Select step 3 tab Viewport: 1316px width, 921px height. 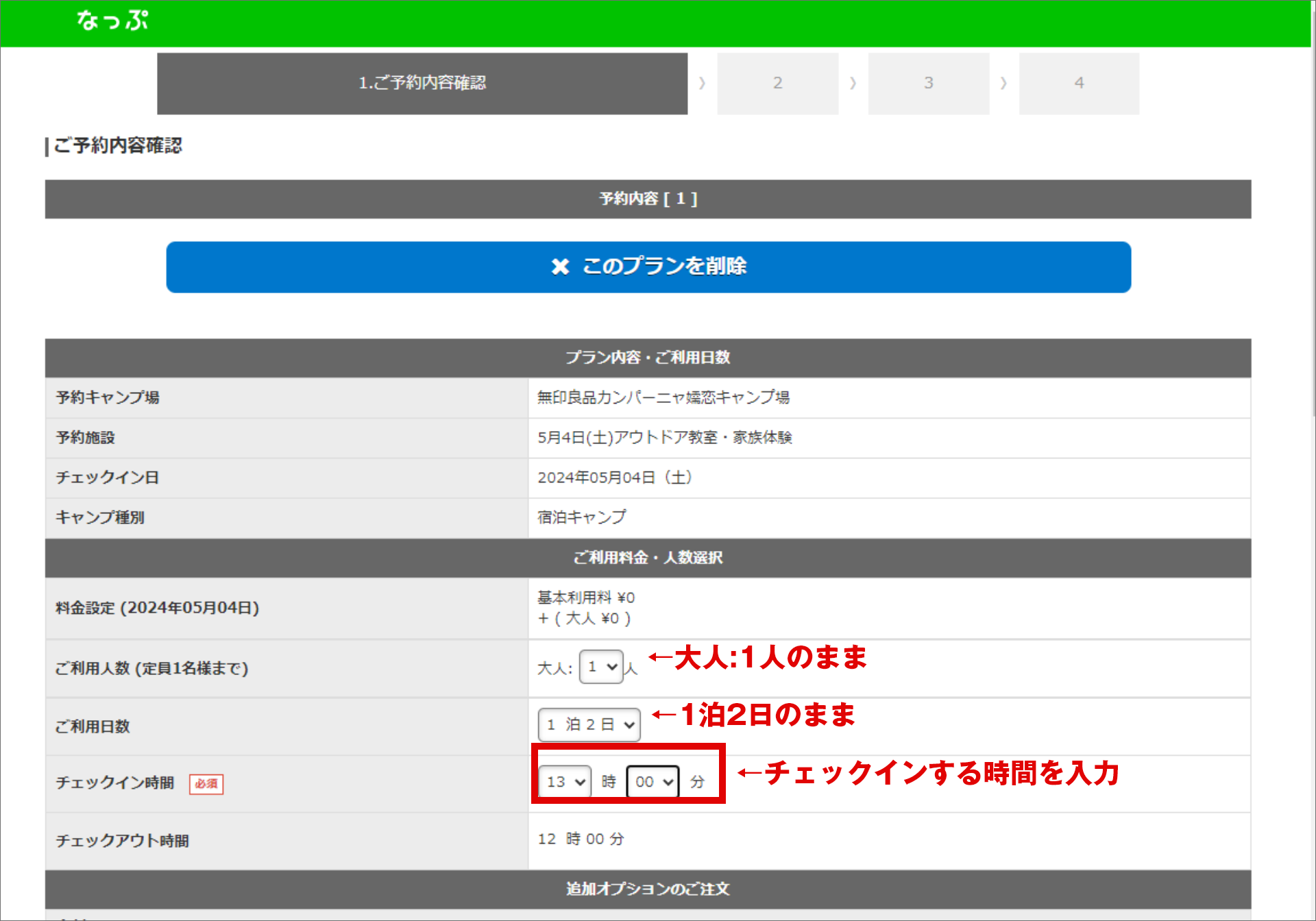point(928,84)
